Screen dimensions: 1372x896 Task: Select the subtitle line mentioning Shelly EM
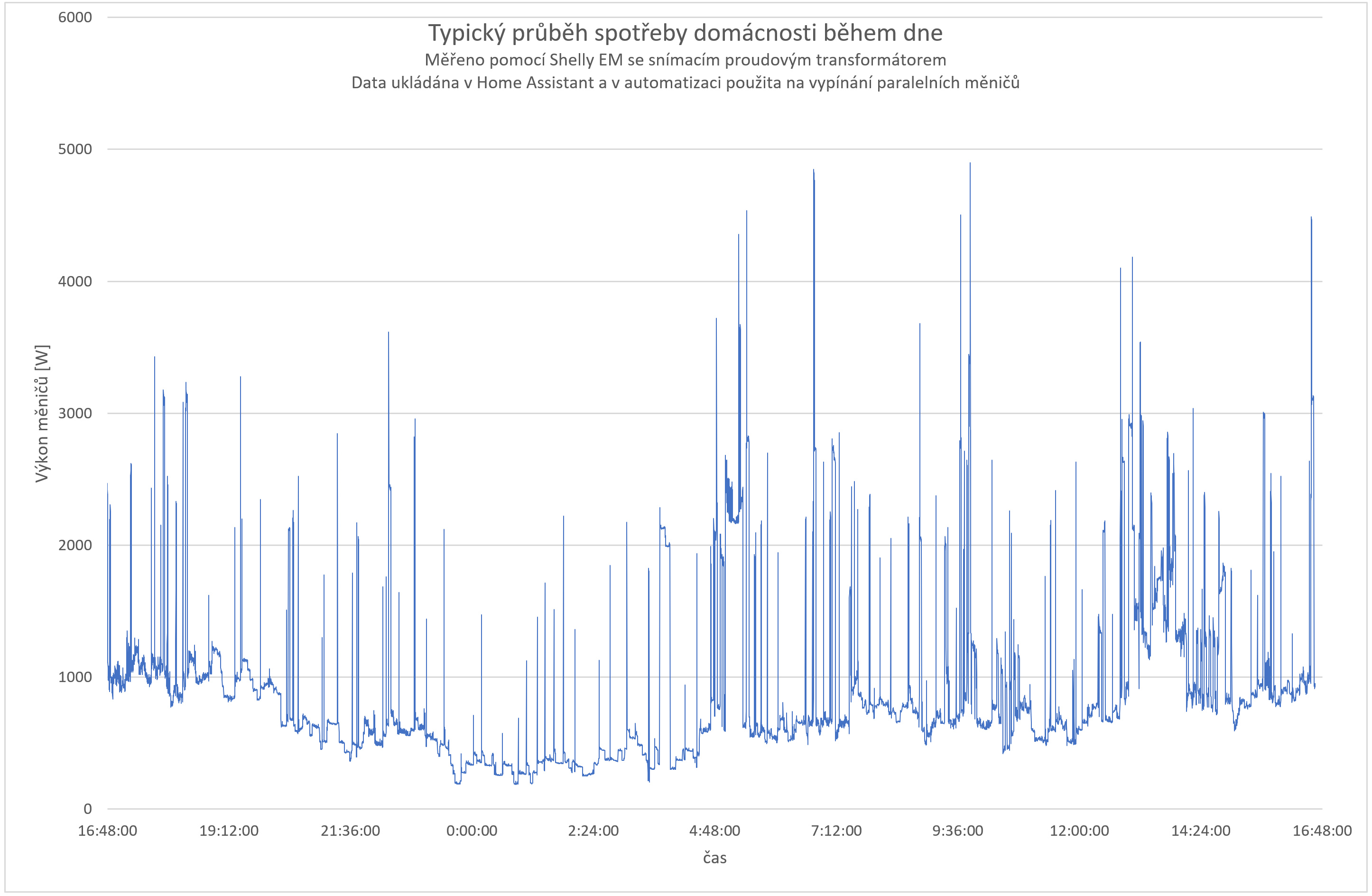pyautogui.click(x=685, y=60)
